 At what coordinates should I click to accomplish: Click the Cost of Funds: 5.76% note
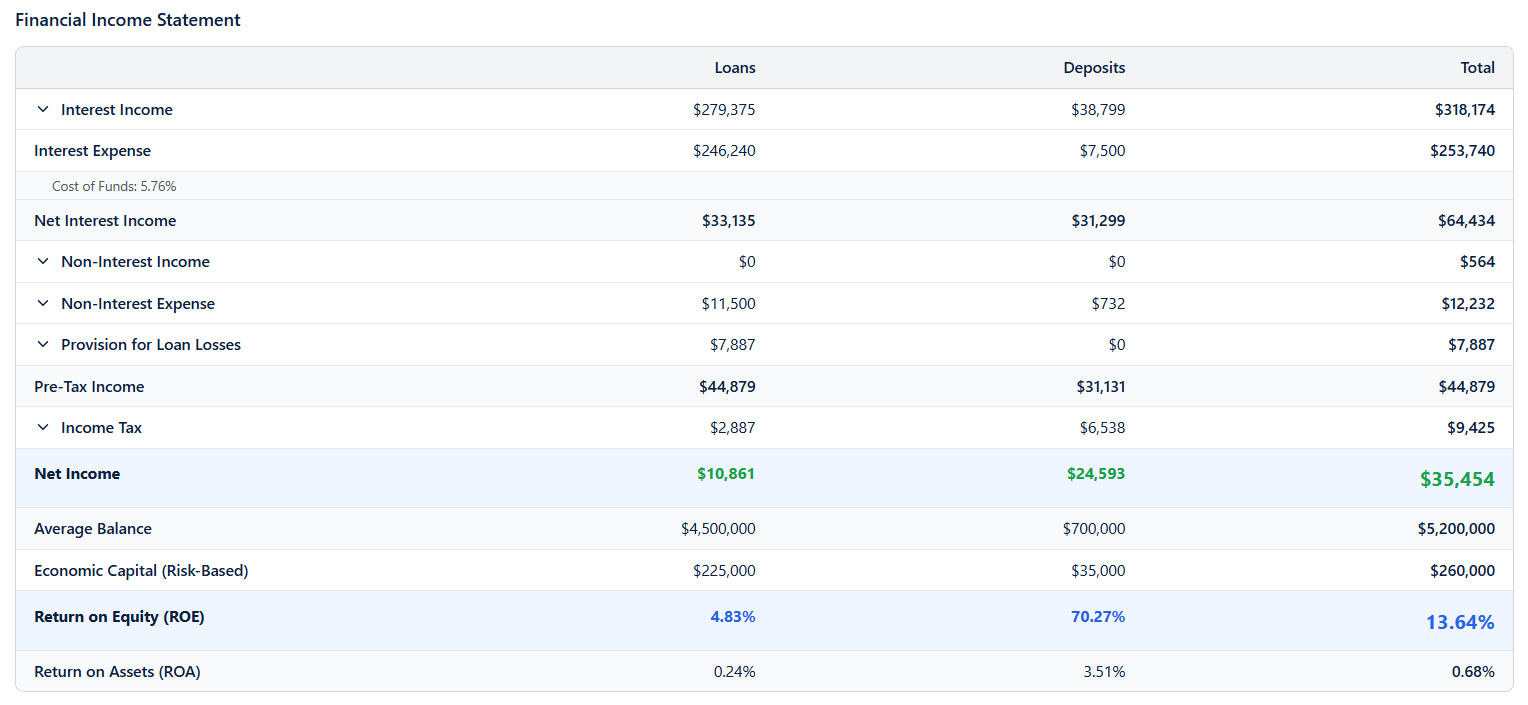point(114,186)
